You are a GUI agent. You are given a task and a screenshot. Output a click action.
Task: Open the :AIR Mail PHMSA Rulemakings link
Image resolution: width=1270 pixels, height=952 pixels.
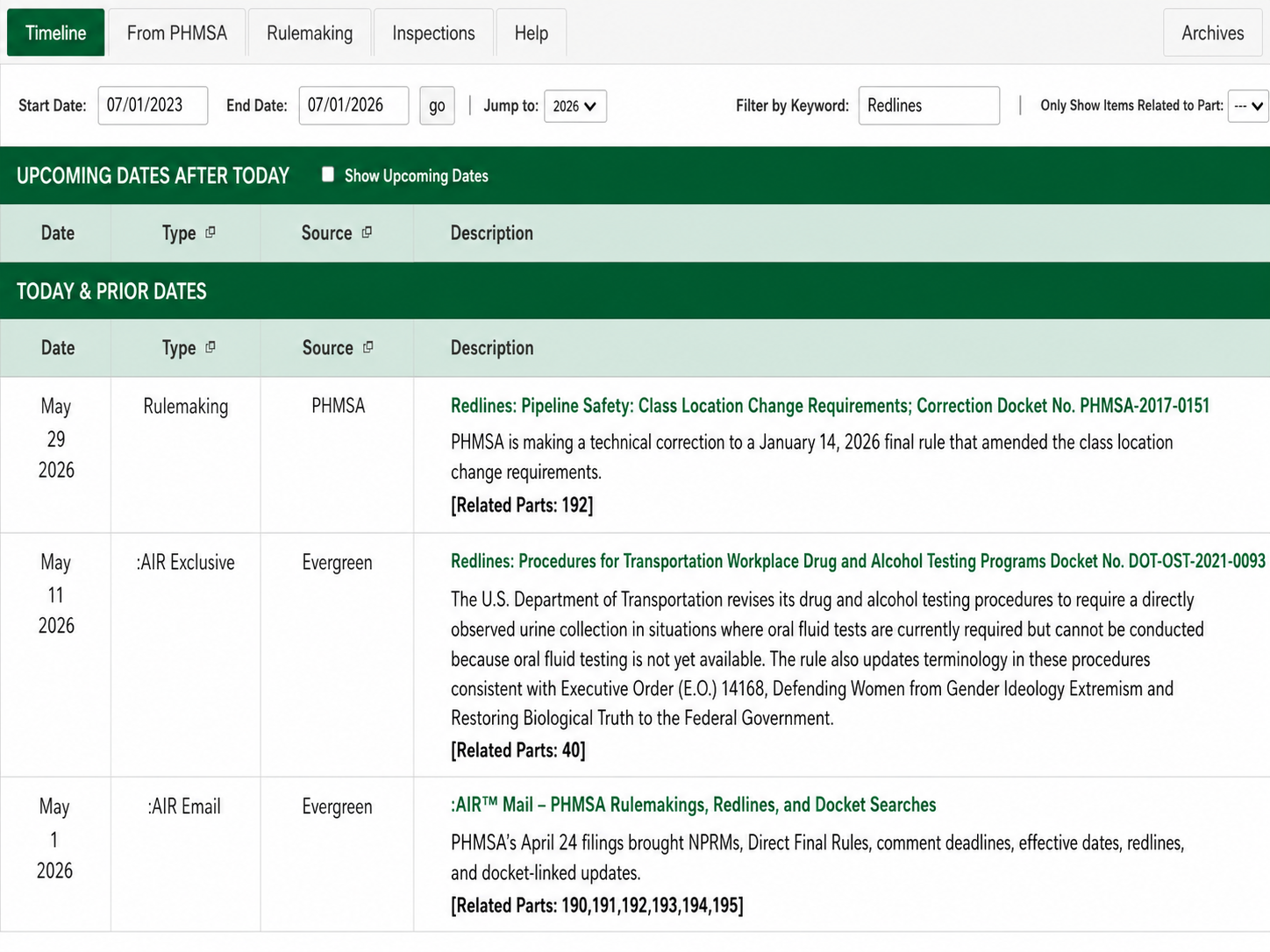coord(694,805)
